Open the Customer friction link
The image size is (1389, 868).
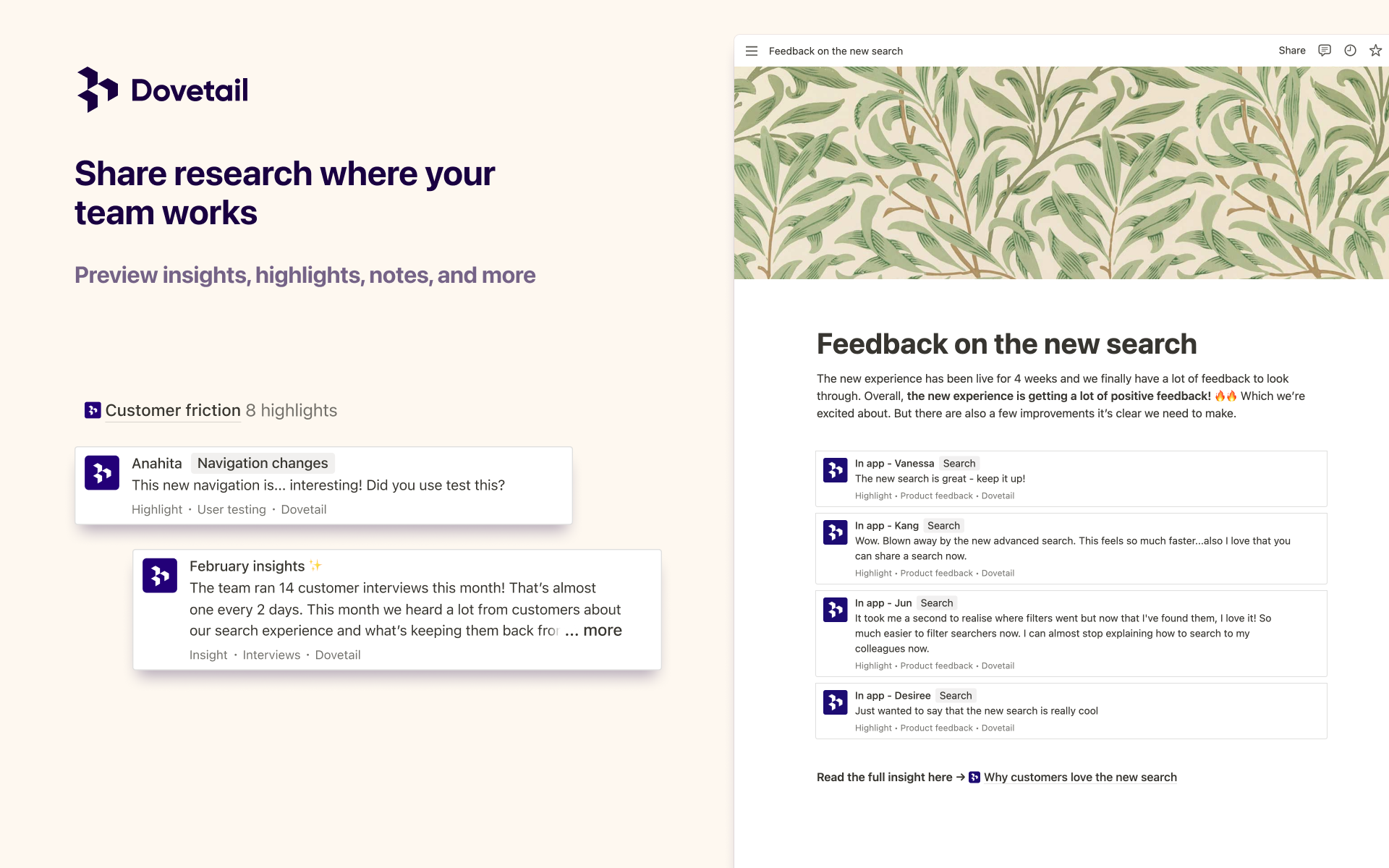173,410
